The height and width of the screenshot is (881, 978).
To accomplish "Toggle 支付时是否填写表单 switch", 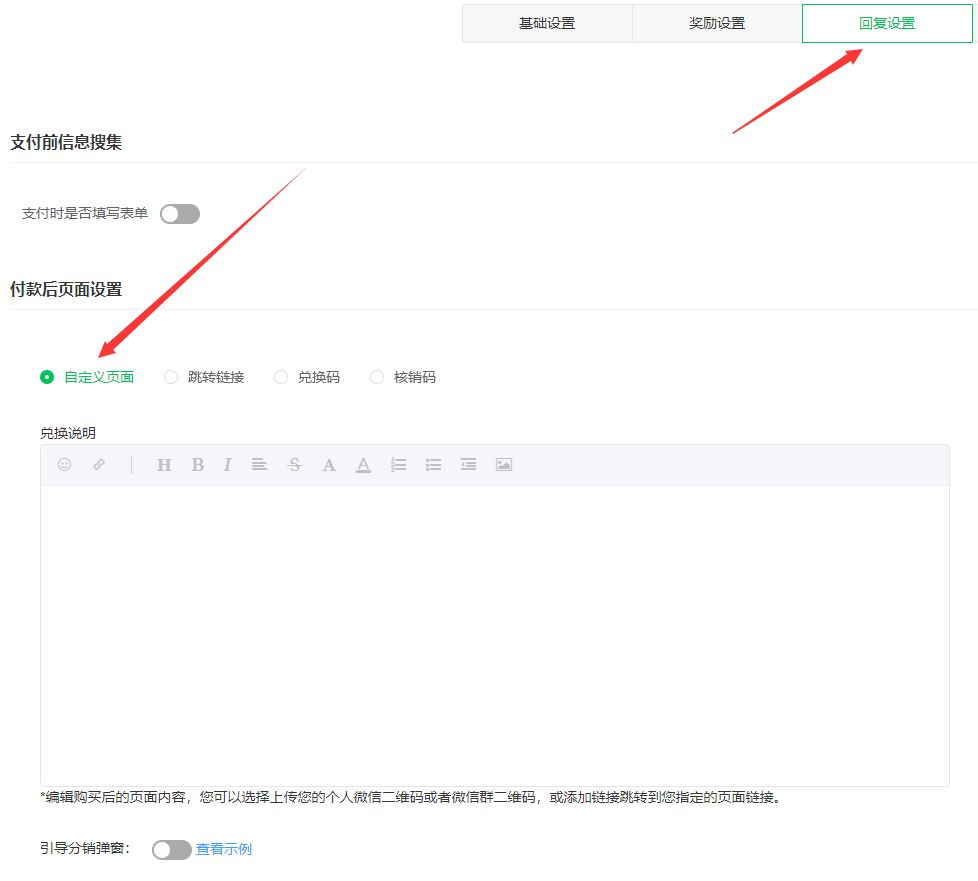I will (180, 213).
